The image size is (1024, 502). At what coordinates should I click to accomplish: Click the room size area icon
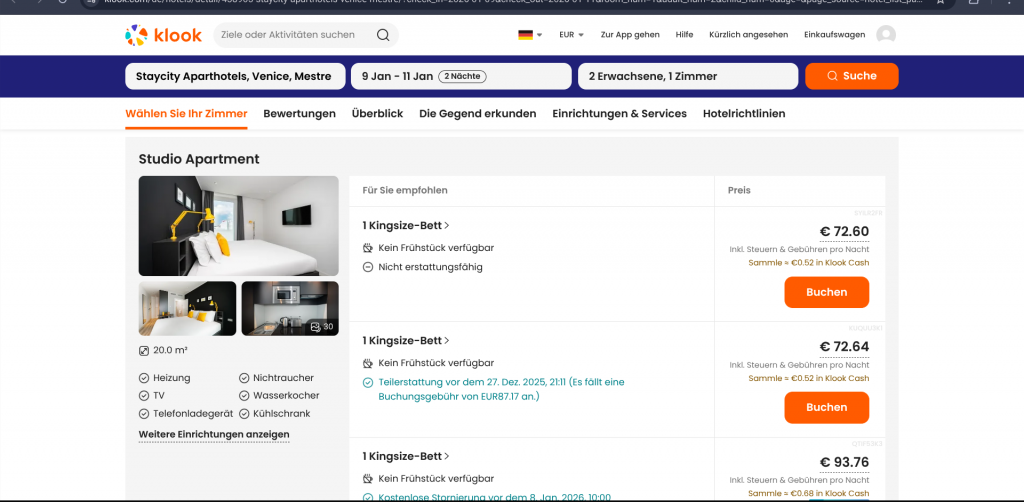pos(144,351)
